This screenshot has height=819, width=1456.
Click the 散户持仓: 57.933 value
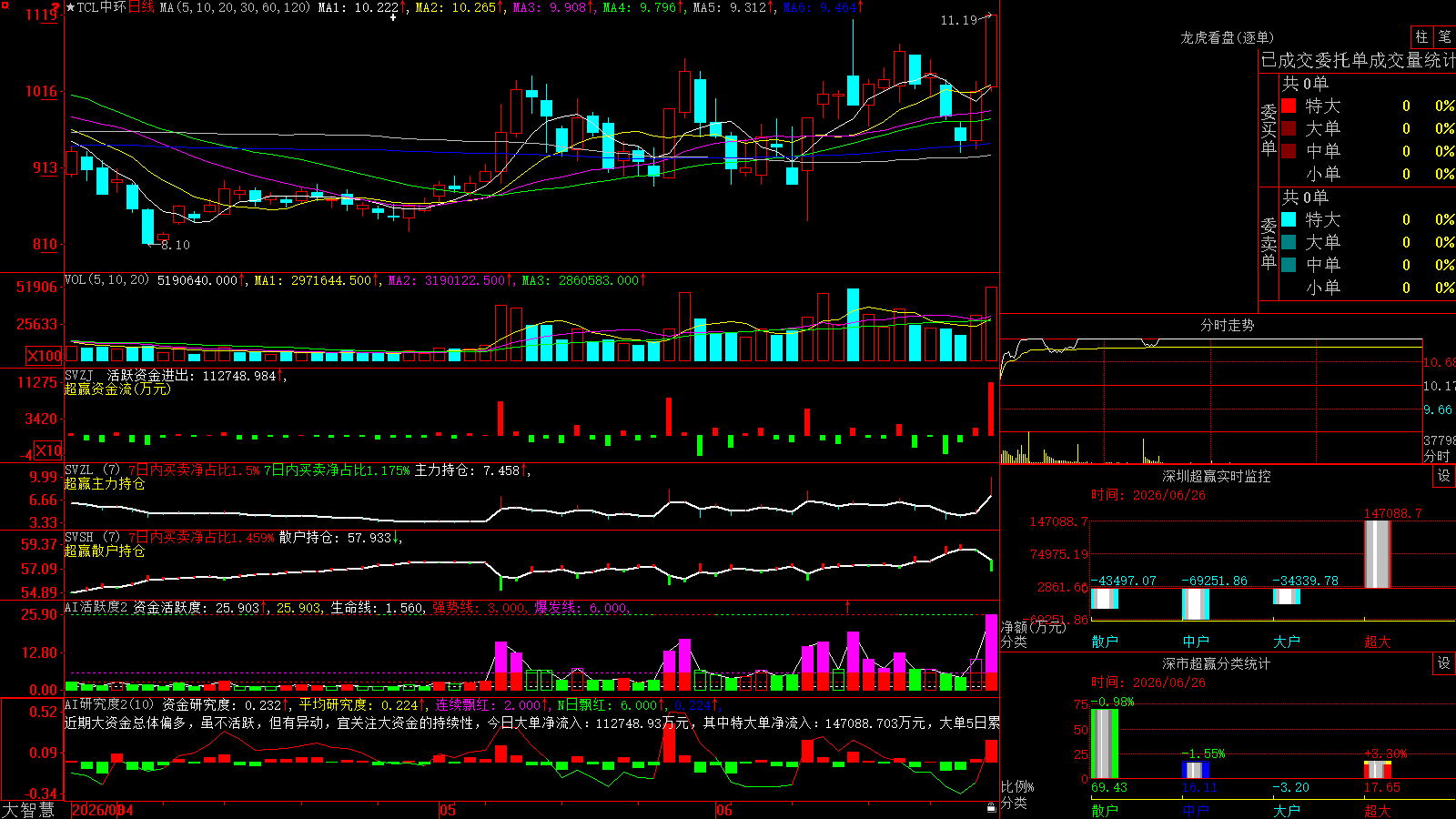coord(335,538)
